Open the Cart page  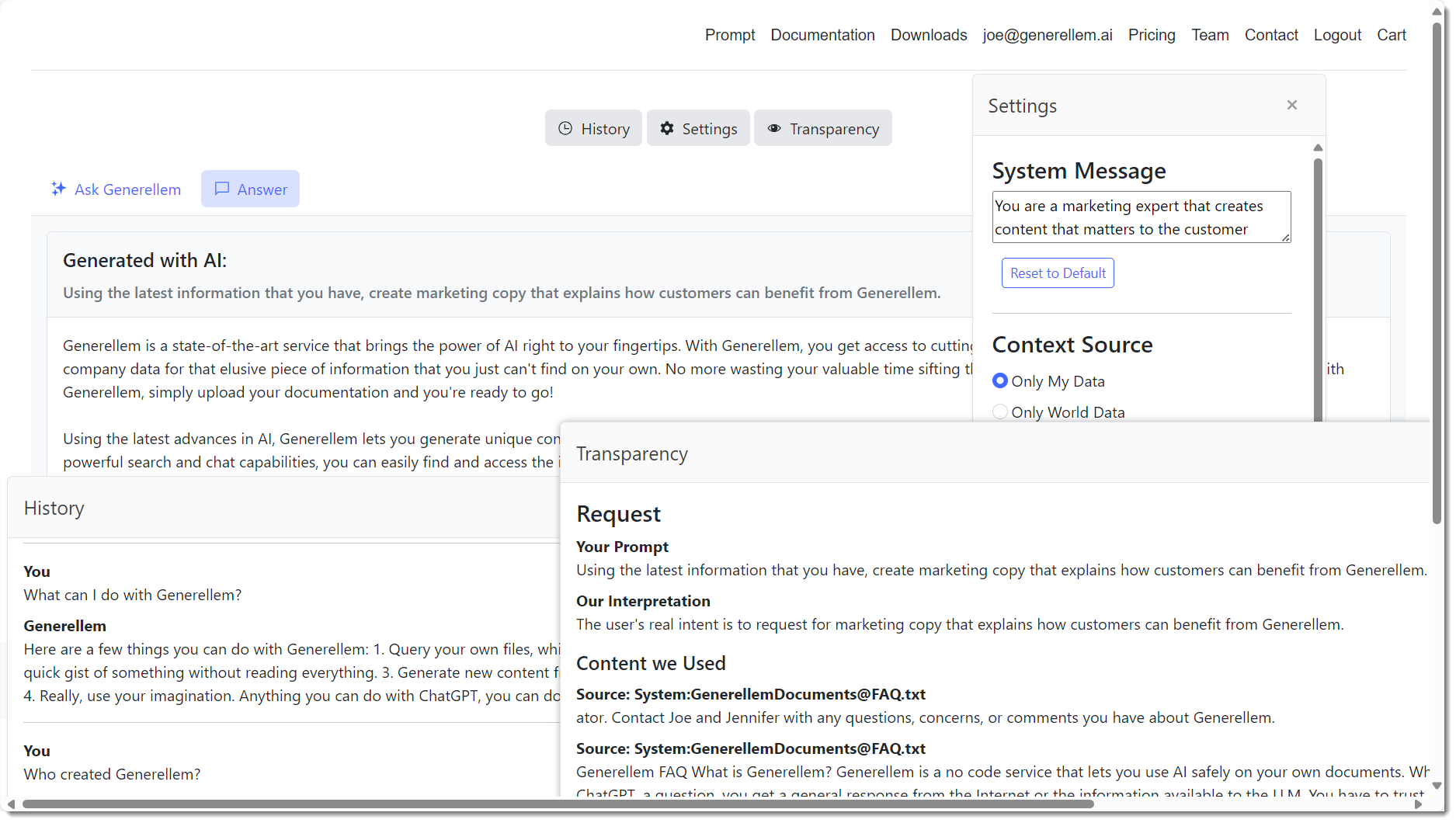1391,35
